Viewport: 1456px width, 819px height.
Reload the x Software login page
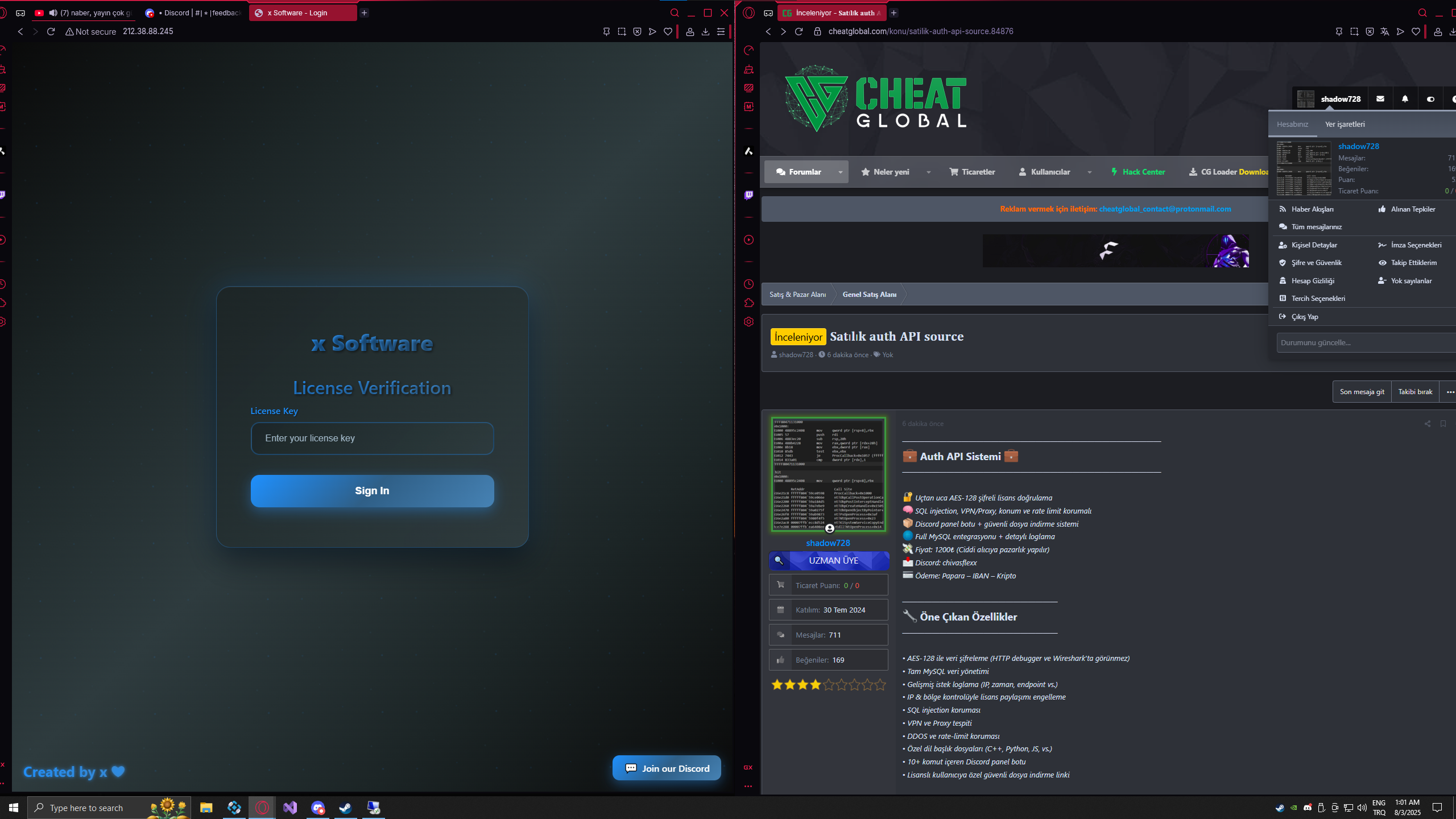[51, 31]
